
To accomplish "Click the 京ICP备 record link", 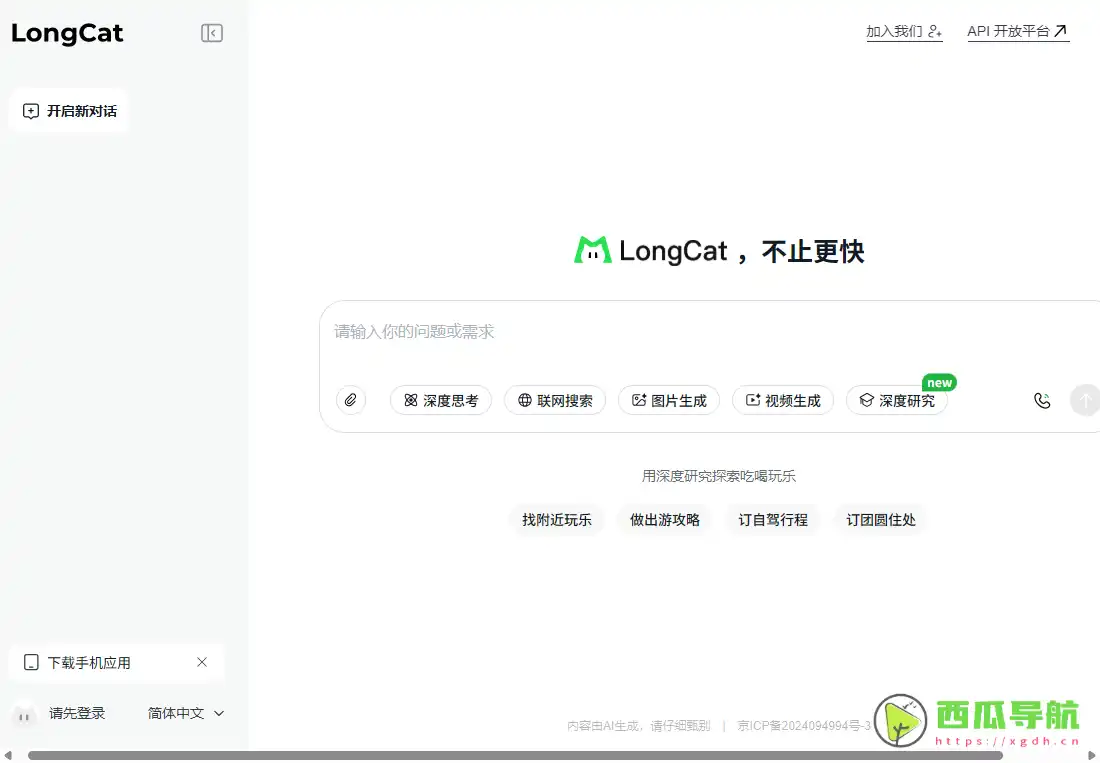I will [804, 726].
